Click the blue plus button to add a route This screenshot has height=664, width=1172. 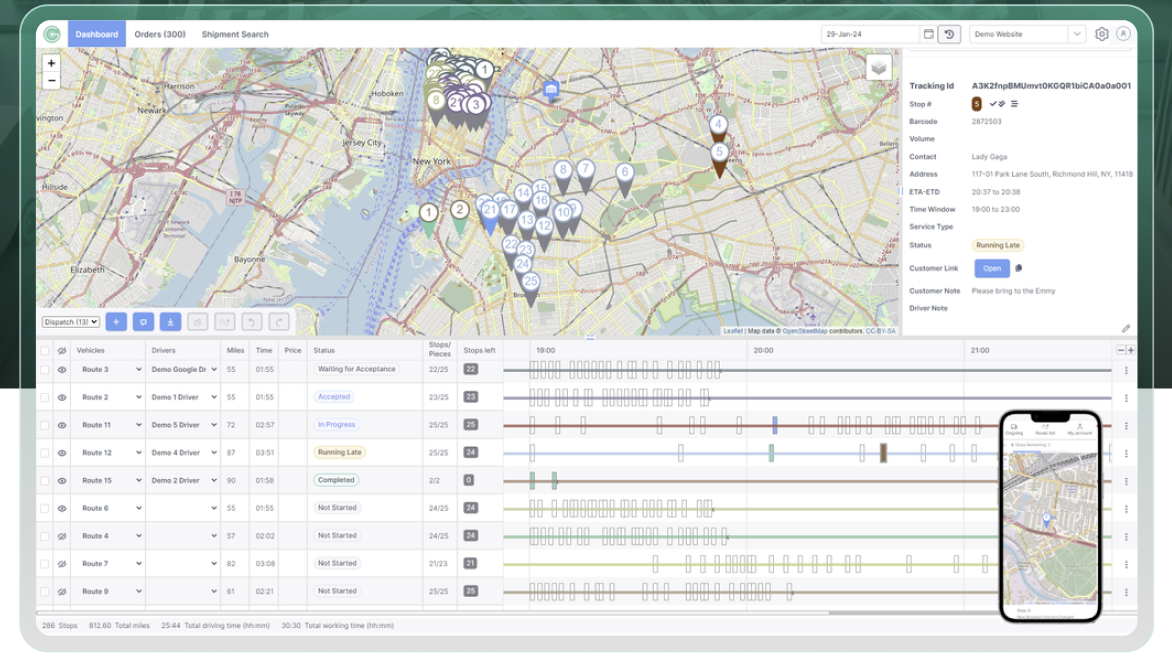116,321
